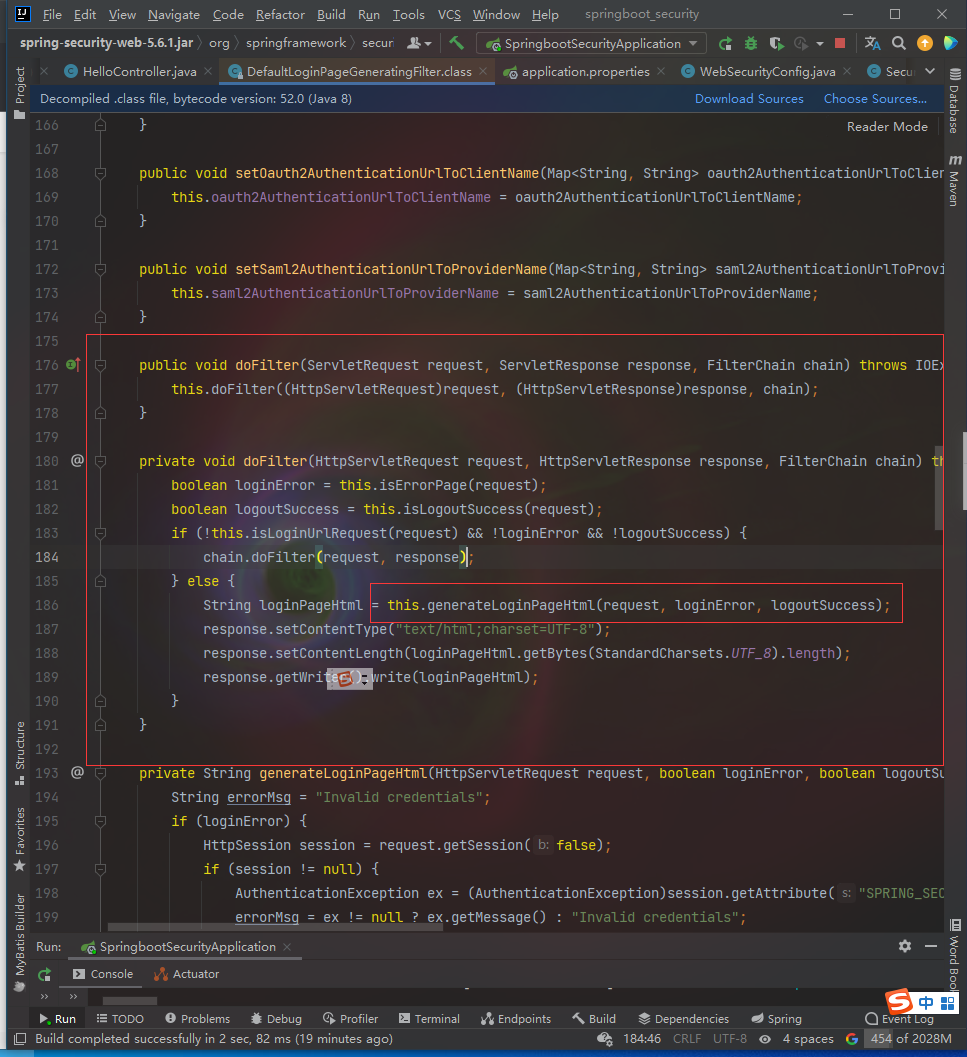This screenshot has width=967, height=1057.
Task: Switch to the Console tab
Action: (102, 974)
